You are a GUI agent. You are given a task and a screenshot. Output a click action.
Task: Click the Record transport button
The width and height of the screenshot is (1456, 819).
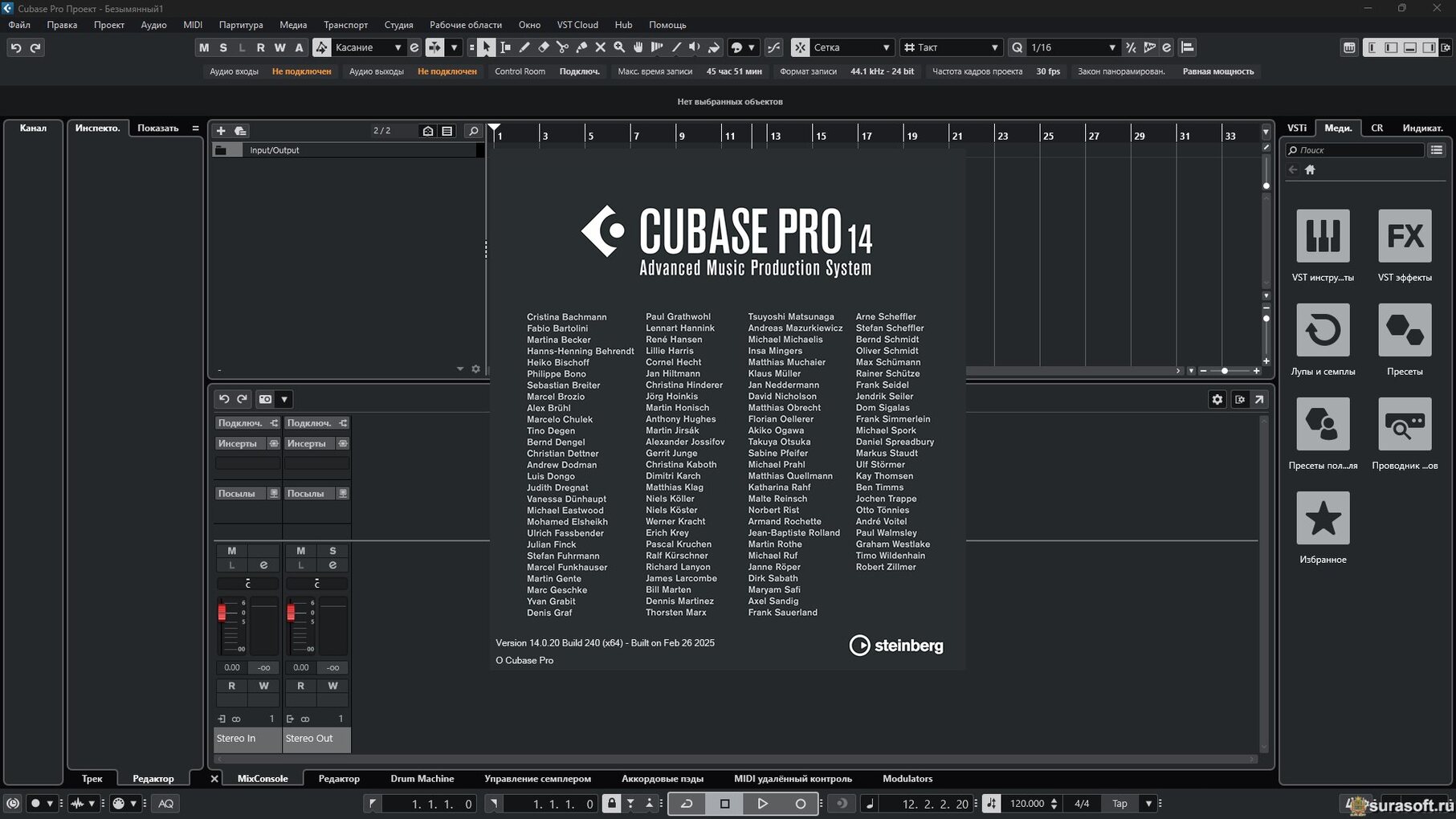click(x=800, y=803)
